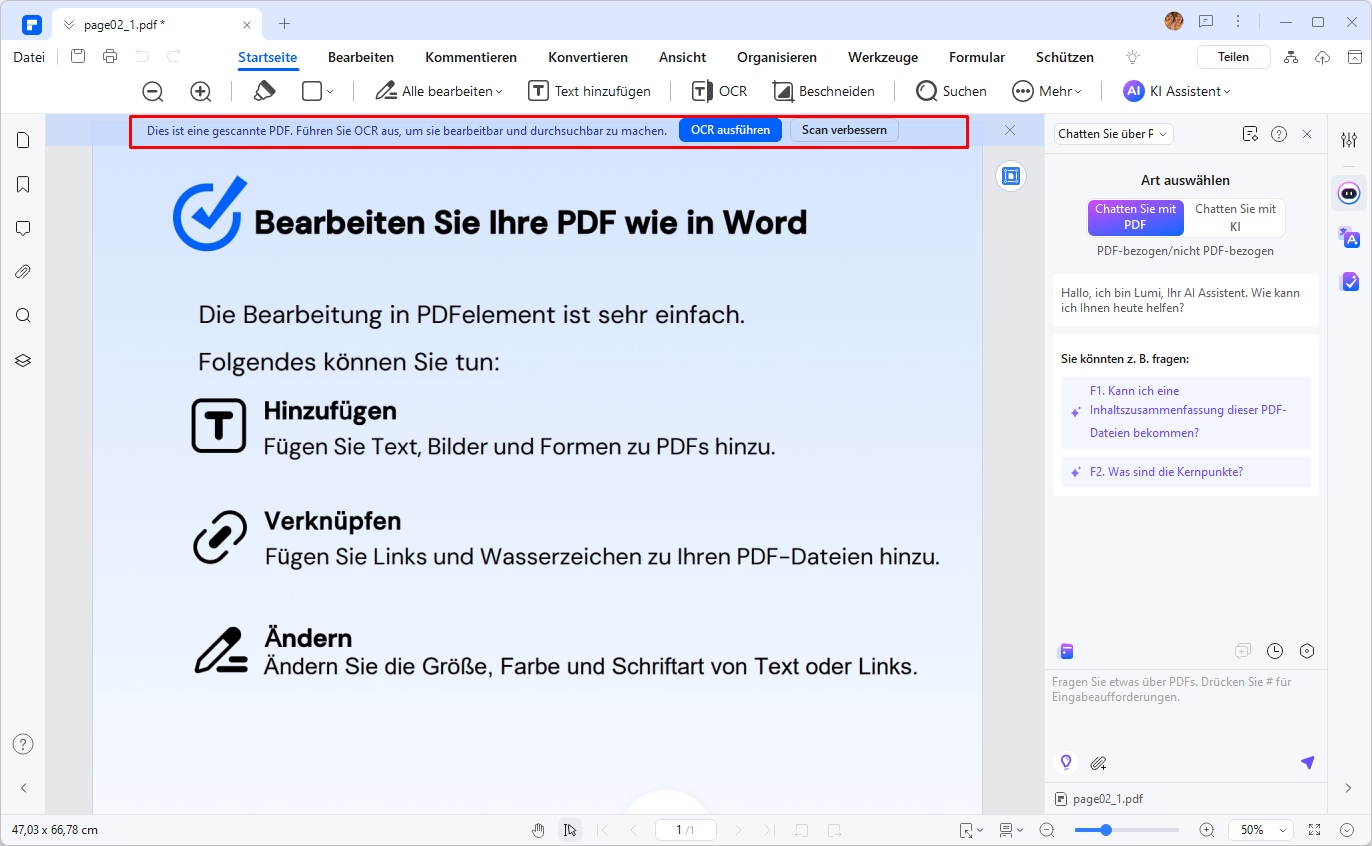Screen dimensions: 1372x846
Task: Click the OCR toolbar button
Action: pyautogui.click(x=720, y=91)
